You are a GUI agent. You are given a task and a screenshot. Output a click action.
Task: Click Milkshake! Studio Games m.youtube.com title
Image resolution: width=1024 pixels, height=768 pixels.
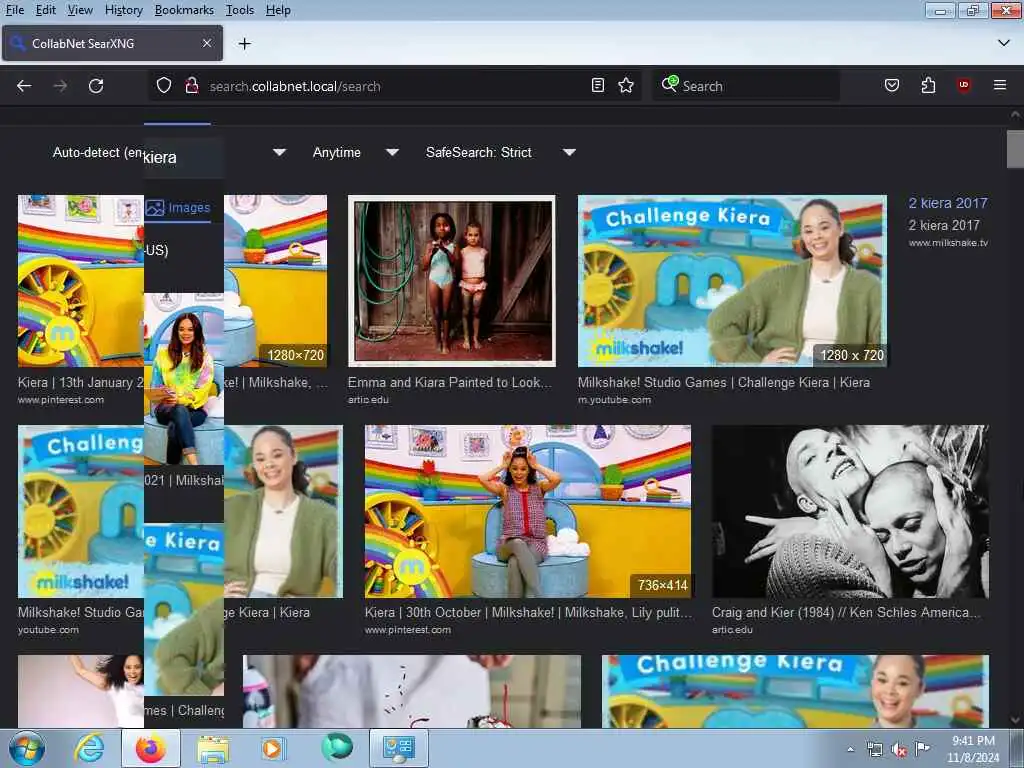[724, 382]
